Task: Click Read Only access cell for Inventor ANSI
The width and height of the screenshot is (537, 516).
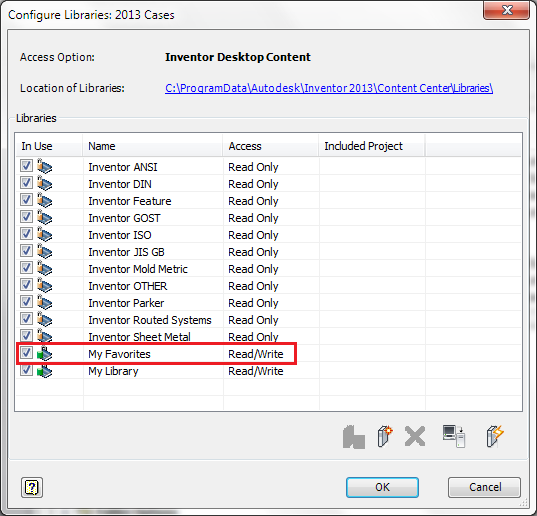Action: (x=253, y=167)
